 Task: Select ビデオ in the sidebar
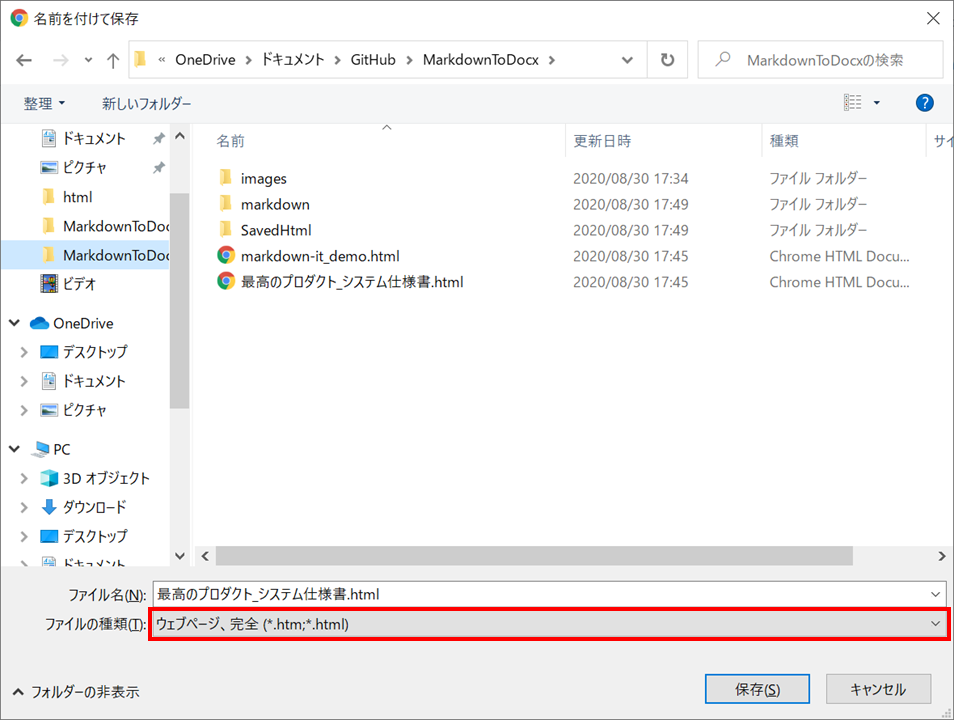pyautogui.click(x=80, y=284)
